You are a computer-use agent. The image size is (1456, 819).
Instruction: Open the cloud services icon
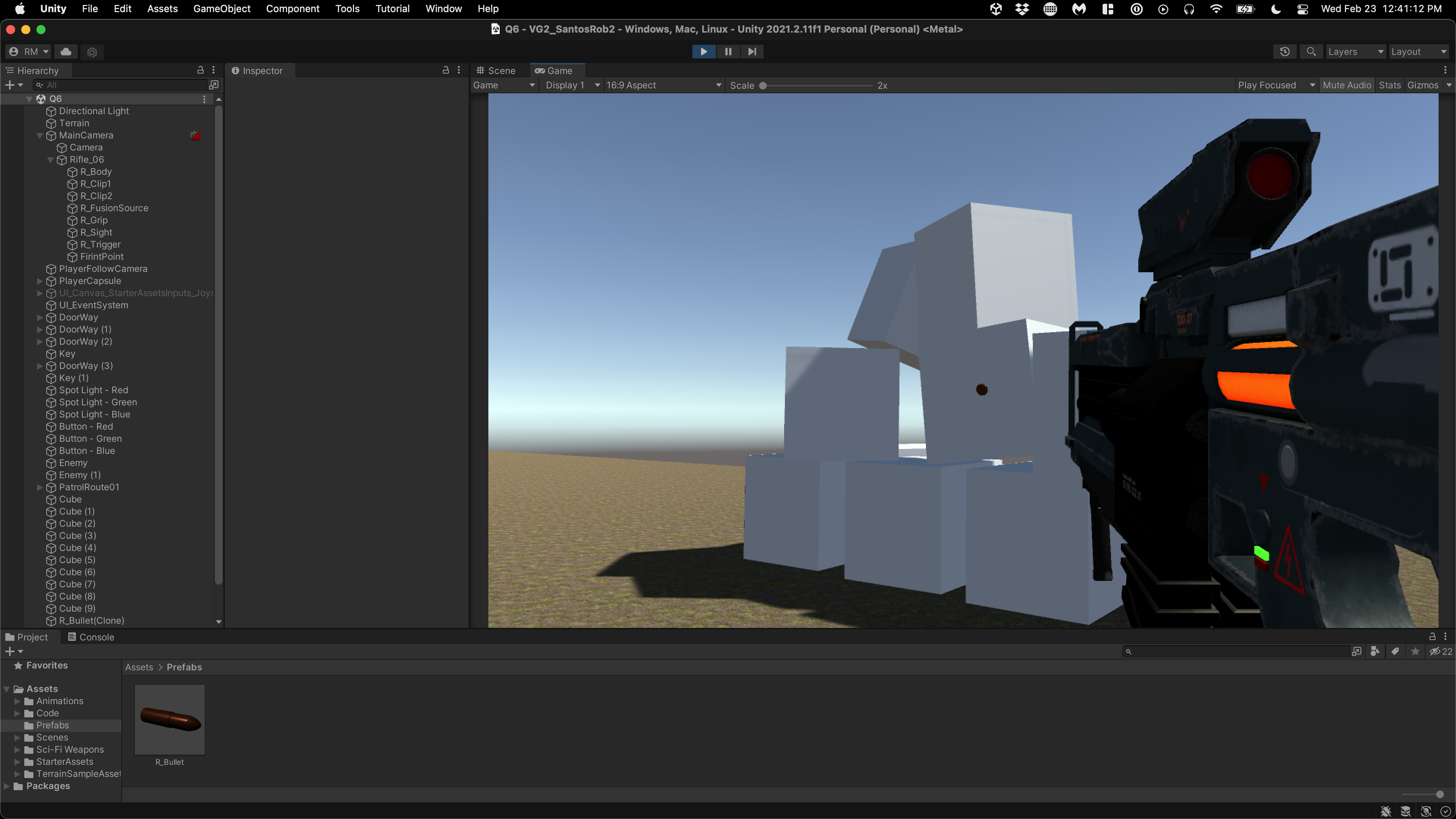(x=66, y=52)
